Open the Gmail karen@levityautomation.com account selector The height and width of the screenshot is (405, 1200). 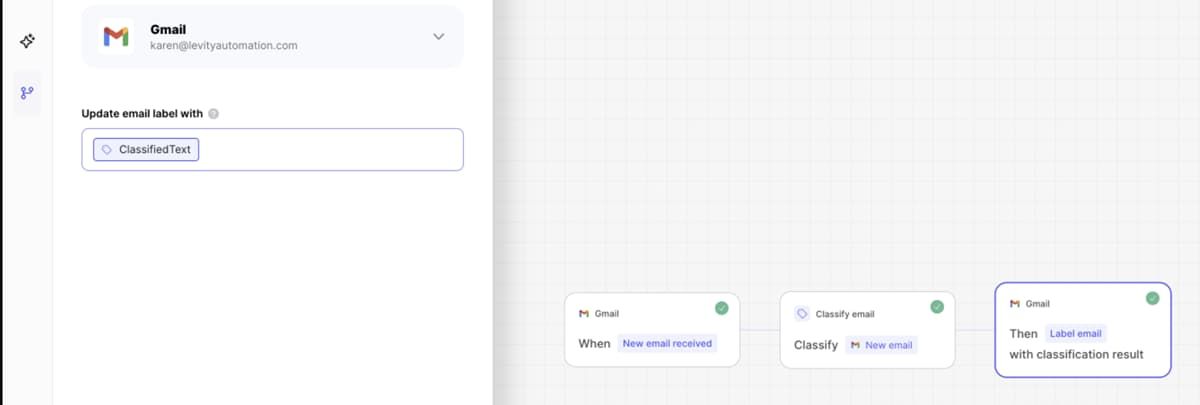pyautogui.click(x=272, y=37)
